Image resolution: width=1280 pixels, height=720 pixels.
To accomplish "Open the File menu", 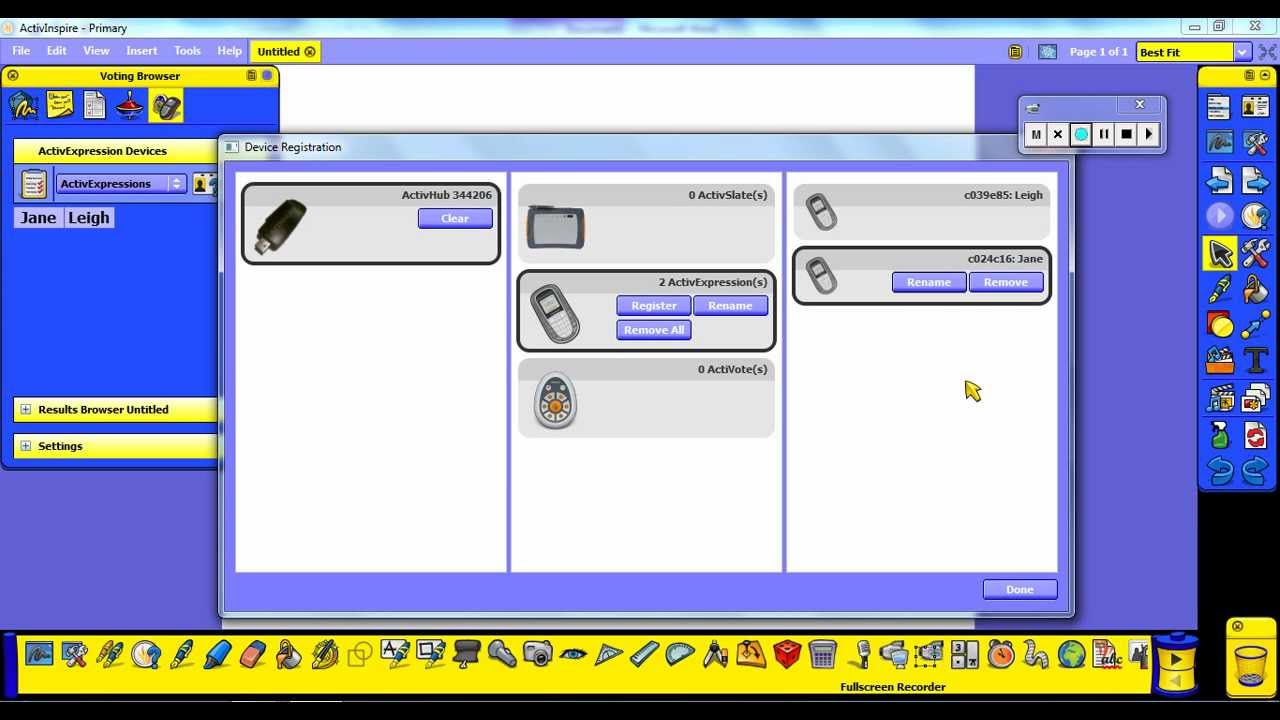I will click(21, 51).
